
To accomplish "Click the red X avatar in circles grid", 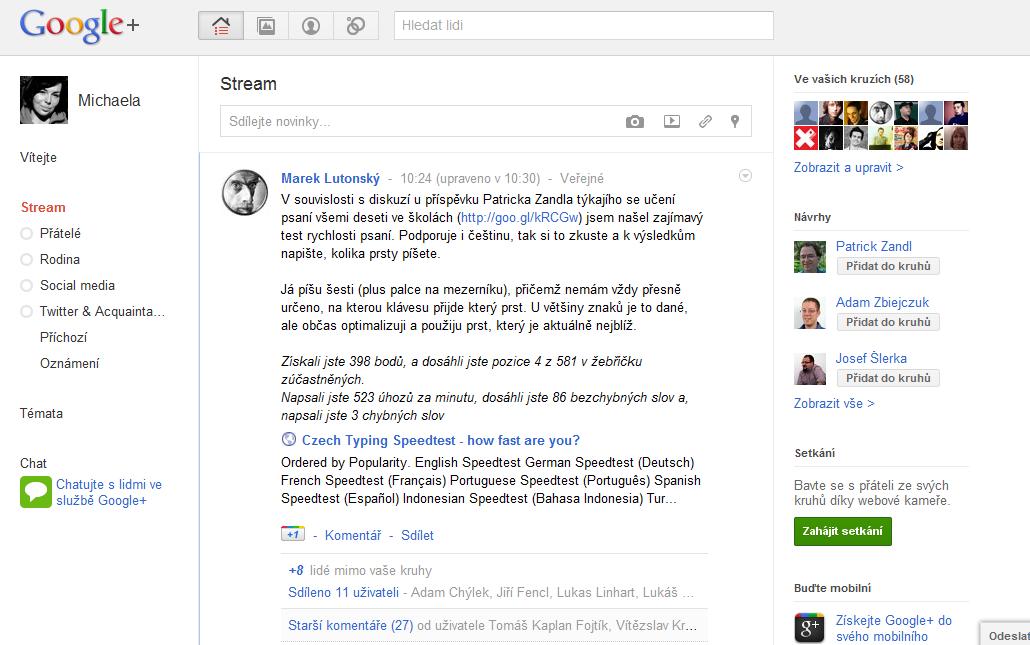I will [x=805, y=138].
